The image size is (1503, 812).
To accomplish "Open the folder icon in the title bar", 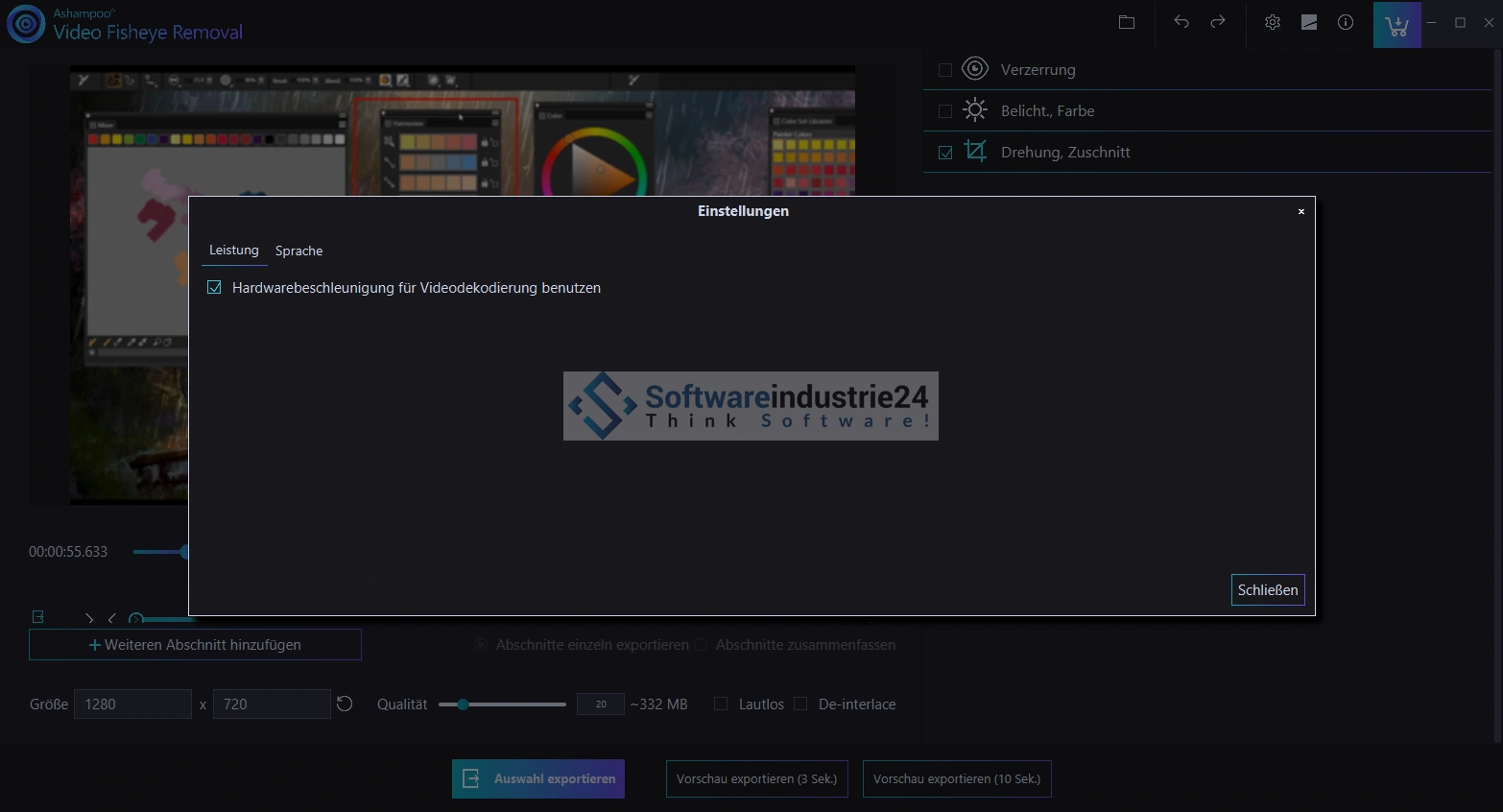I will [1127, 22].
